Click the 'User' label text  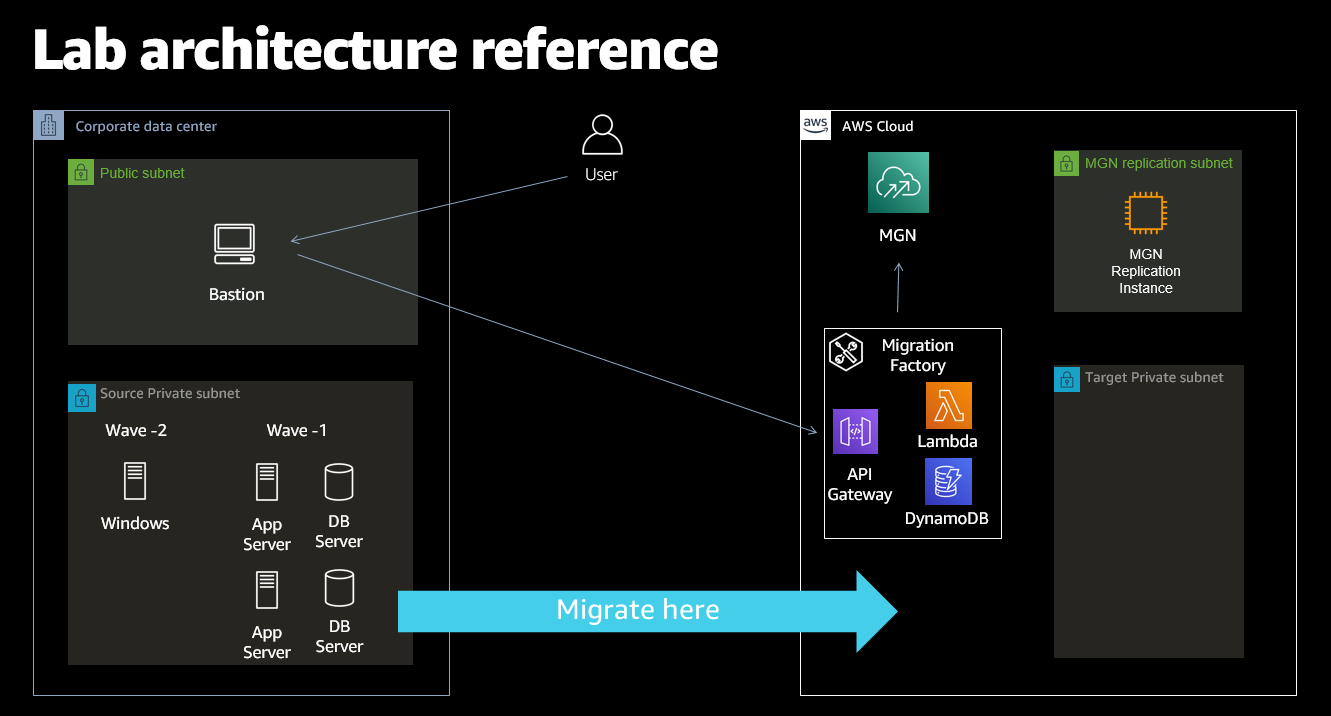(601, 175)
